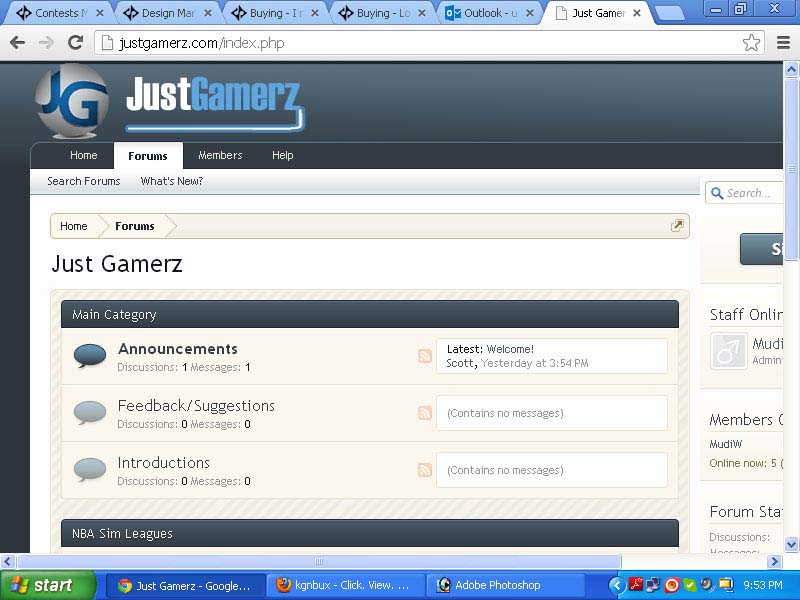This screenshot has height=600, width=800.
Task: Click the Search Forums link
Action: [84, 181]
